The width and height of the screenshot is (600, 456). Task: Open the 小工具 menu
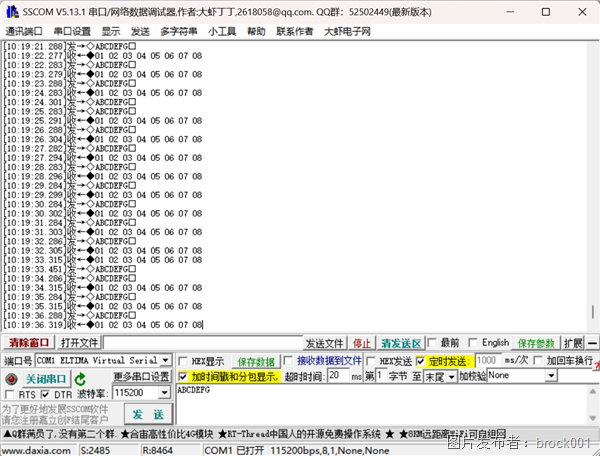pyautogui.click(x=222, y=31)
